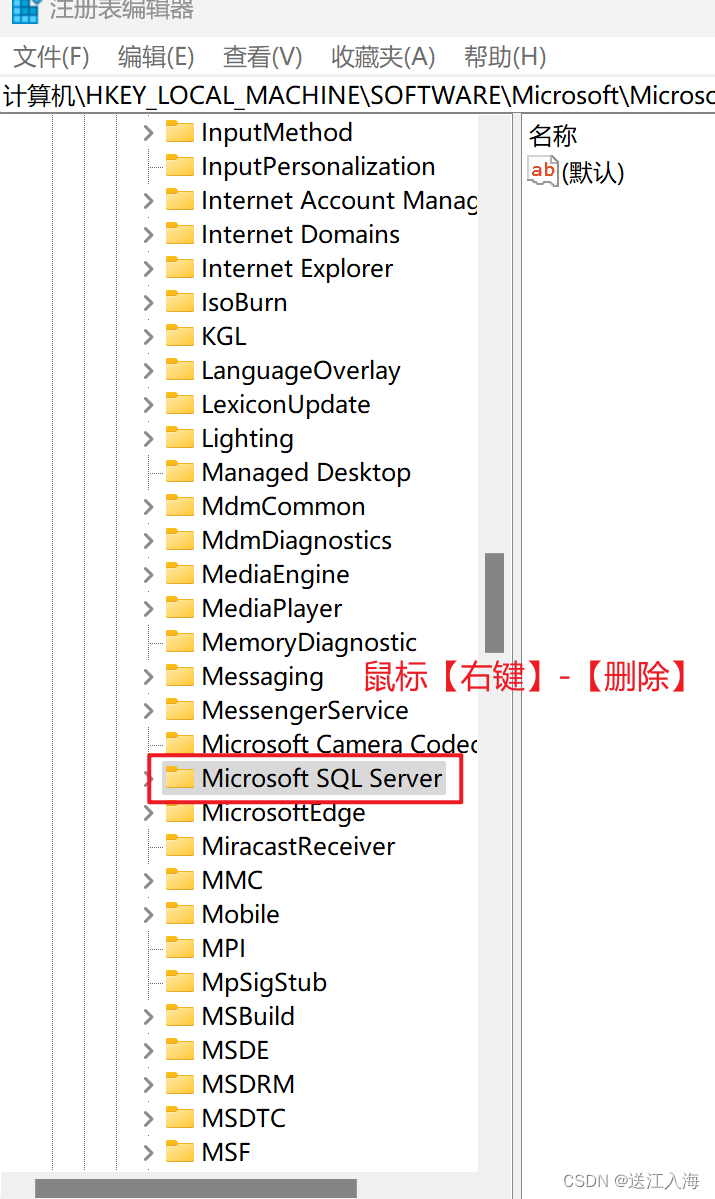Click the (默认) string value icon
The width and height of the screenshot is (715, 1199).
click(543, 171)
